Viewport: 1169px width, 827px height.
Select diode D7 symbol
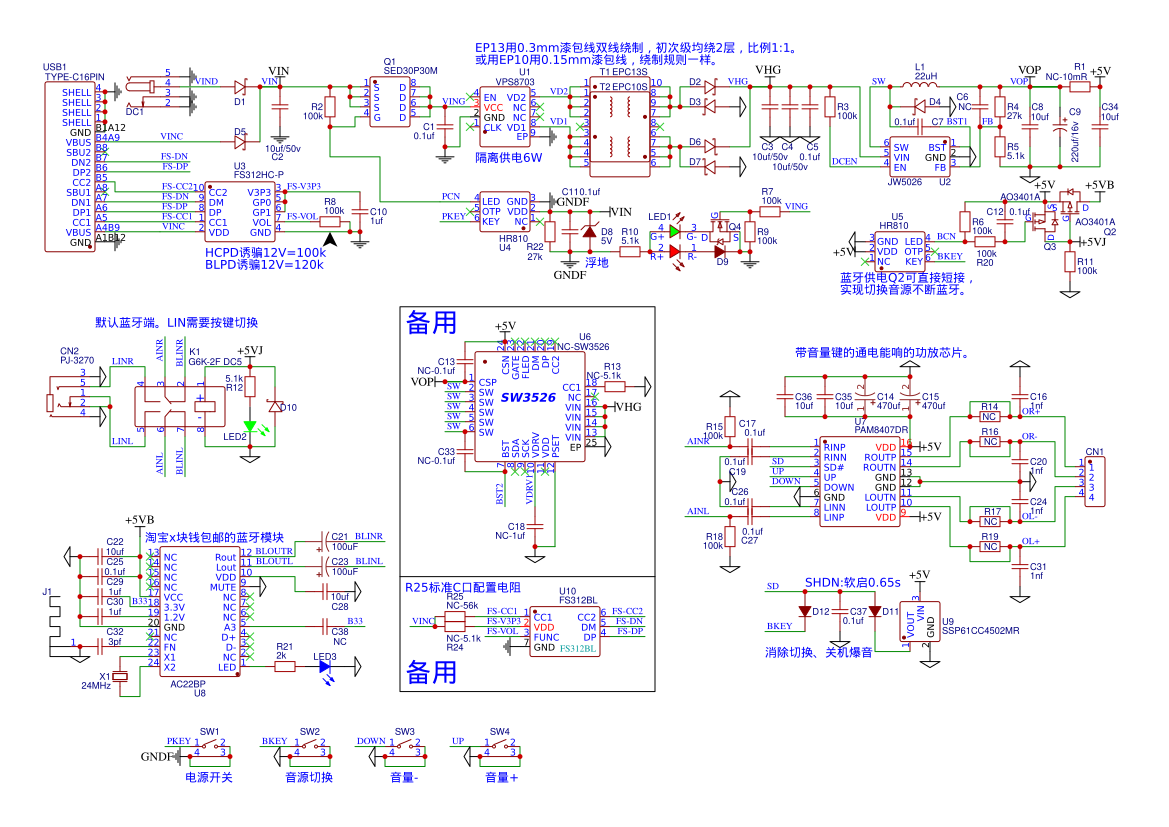710,167
